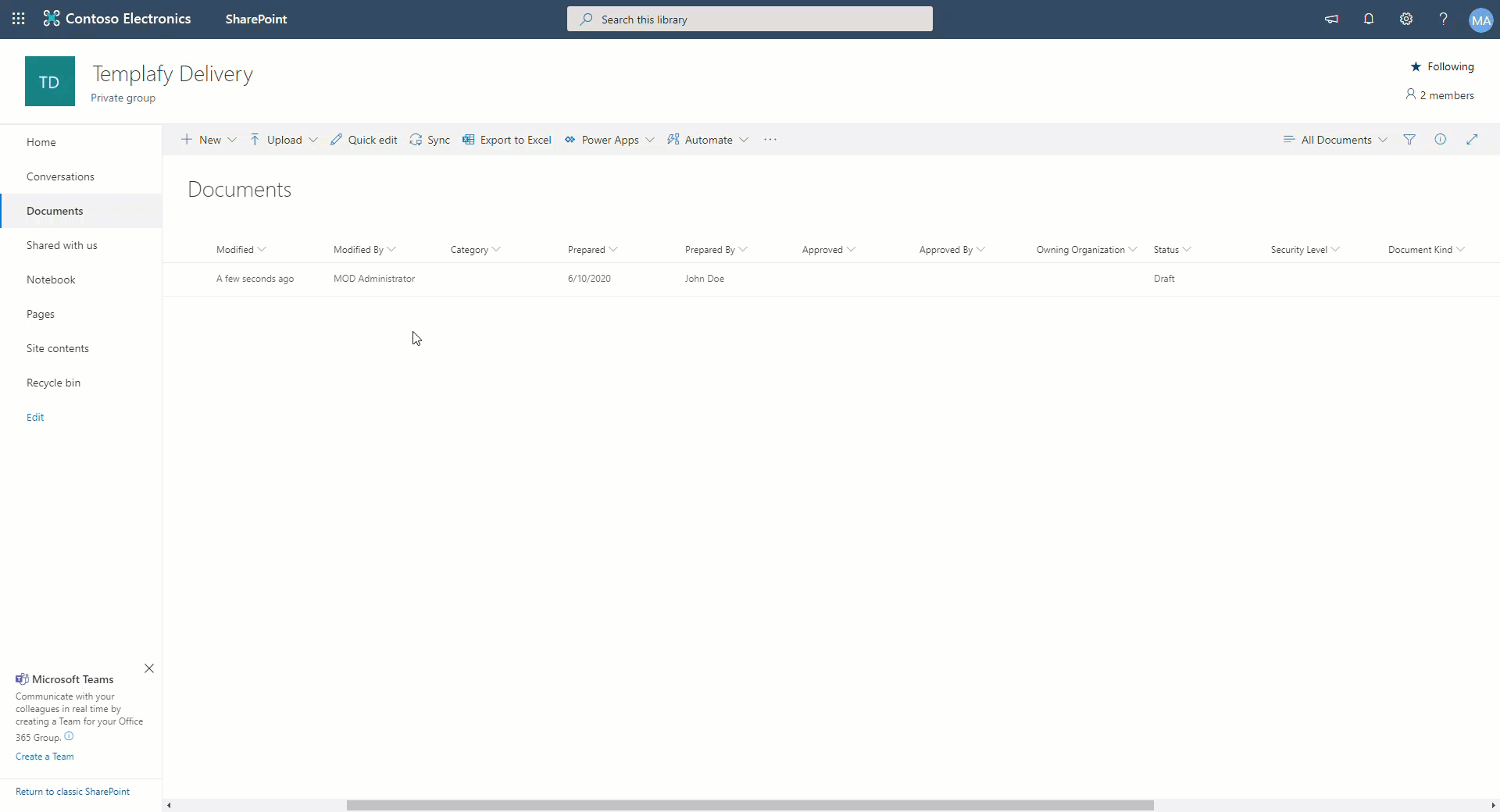The height and width of the screenshot is (812, 1500).
Task: Click the scroll left arrow
Action: pyautogui.click(x=169, y=805)
